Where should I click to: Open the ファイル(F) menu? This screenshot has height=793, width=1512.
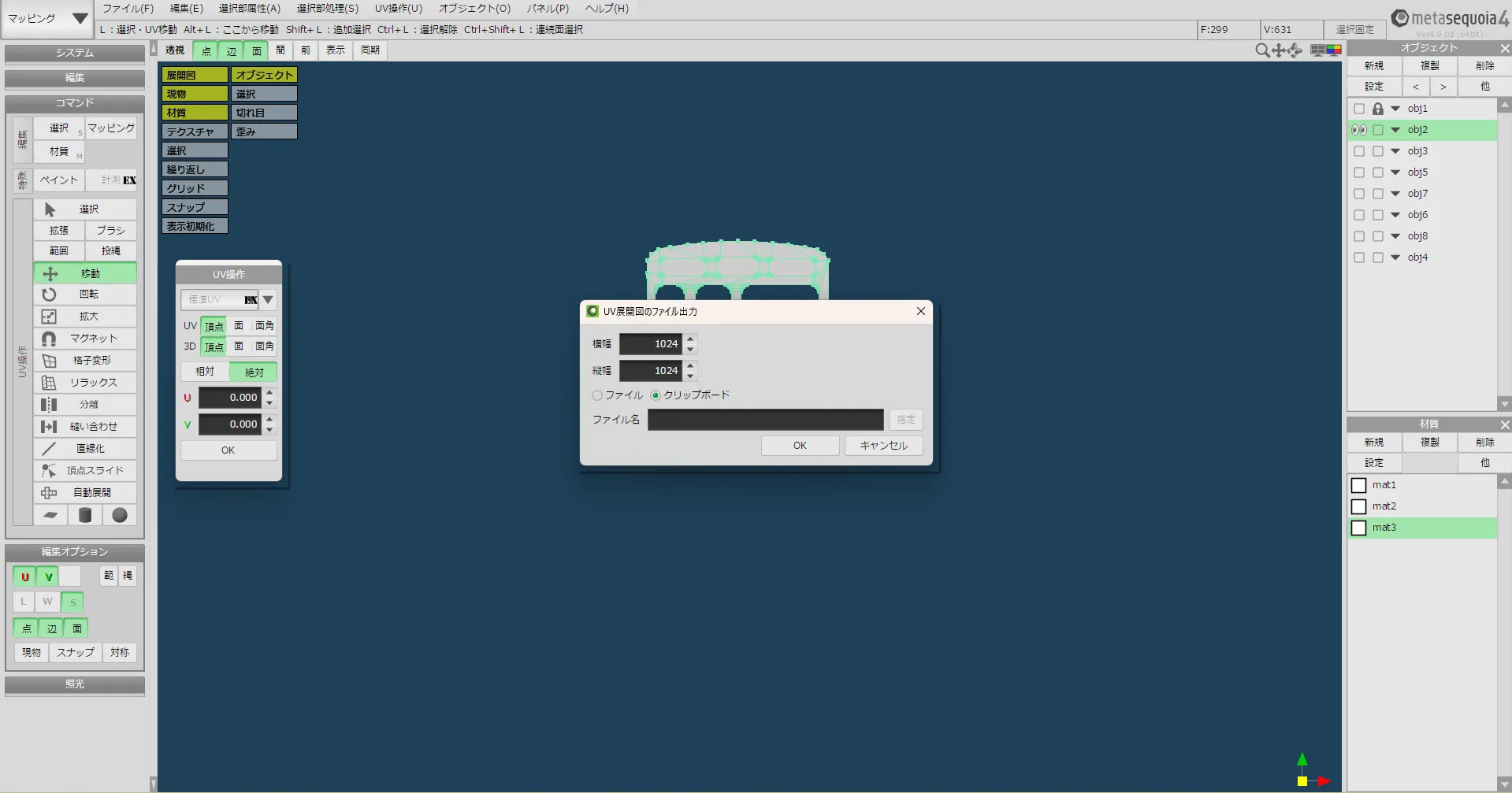pyautogui.click(x=128, y=9)
